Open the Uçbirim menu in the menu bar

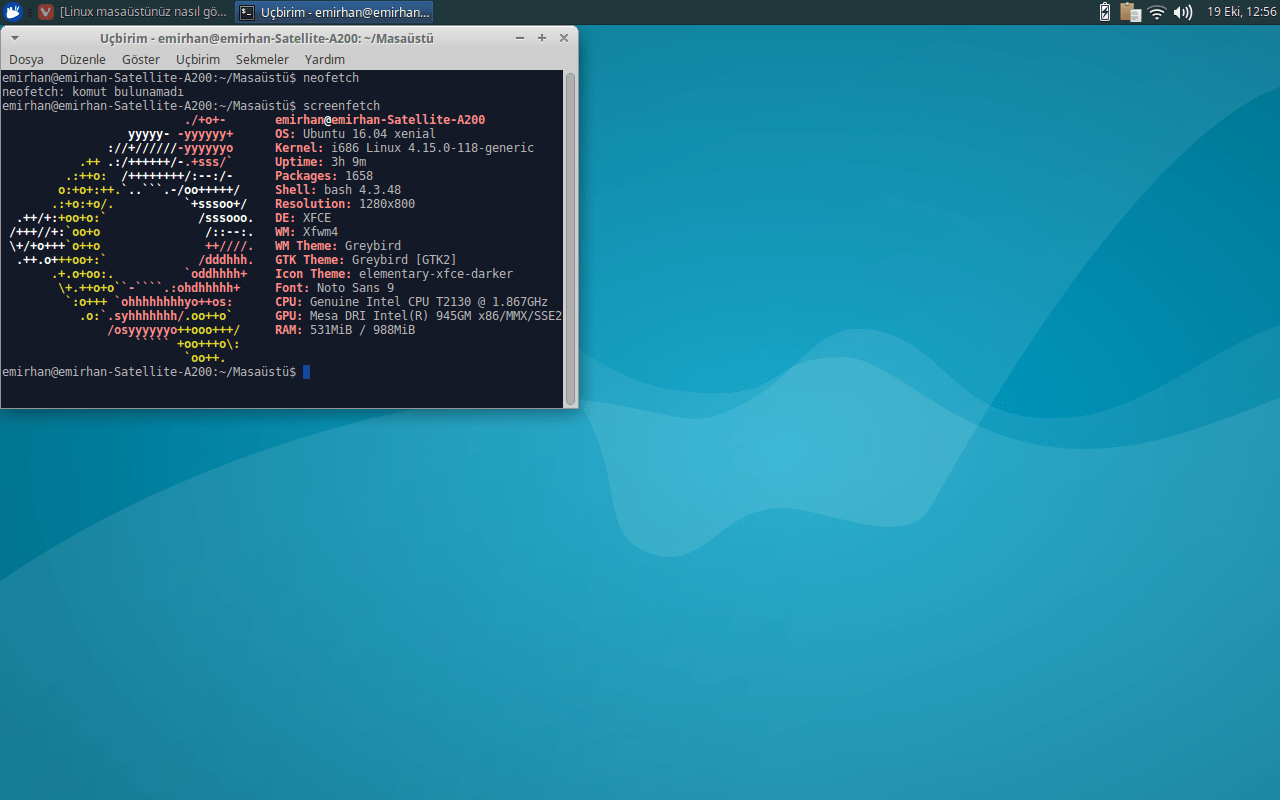198,59
